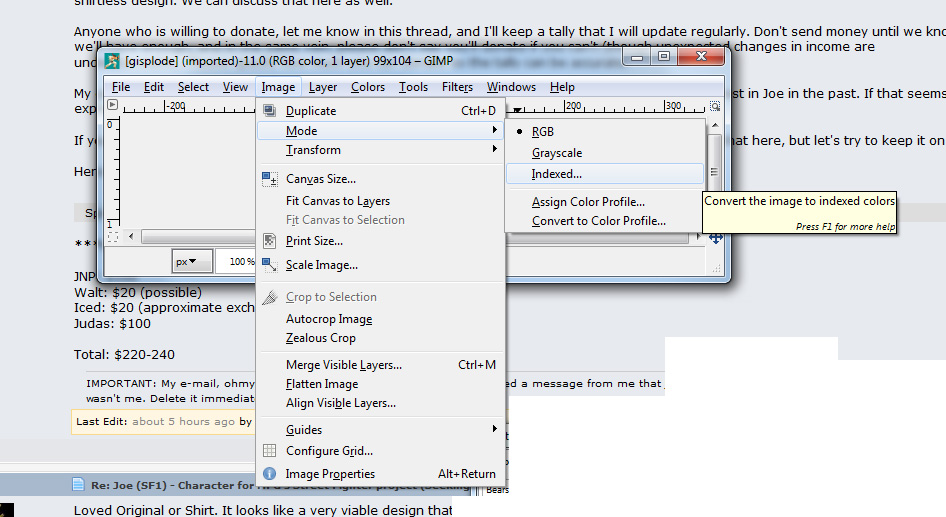Choose Zealous Crop
The height and width of the screenshot is (517, 946).
pyautogui.click(x=380, y=338)
